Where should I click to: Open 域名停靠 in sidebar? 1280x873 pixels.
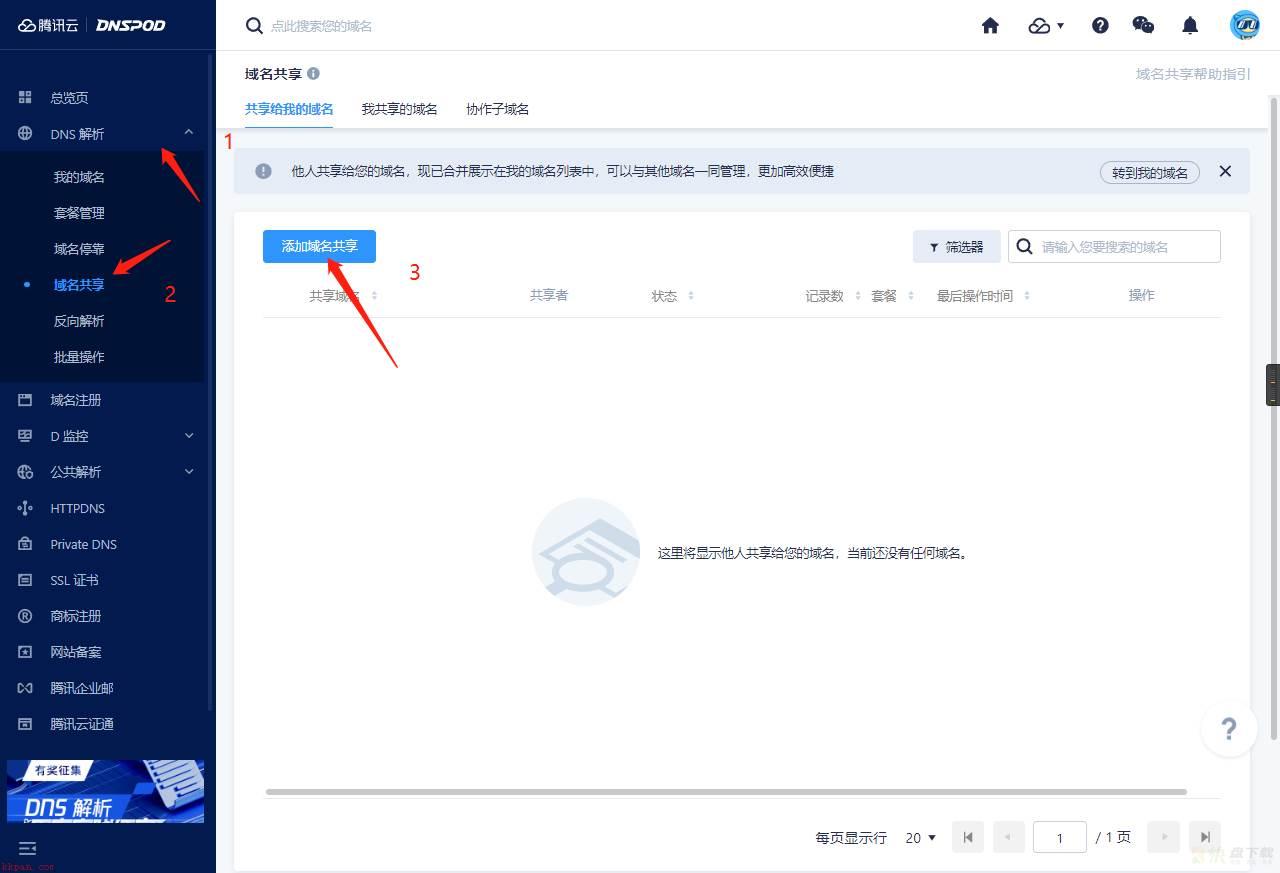coord(79,249)
